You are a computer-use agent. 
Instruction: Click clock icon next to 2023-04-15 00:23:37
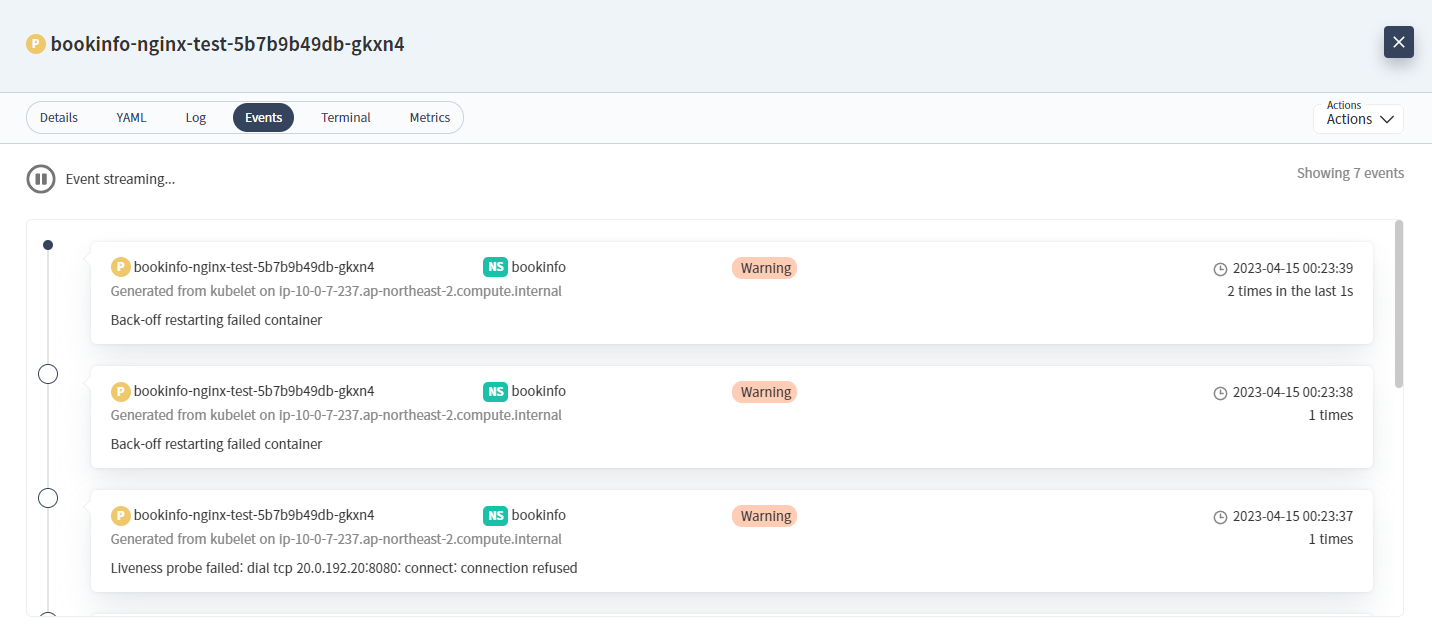coord(1220,517)
